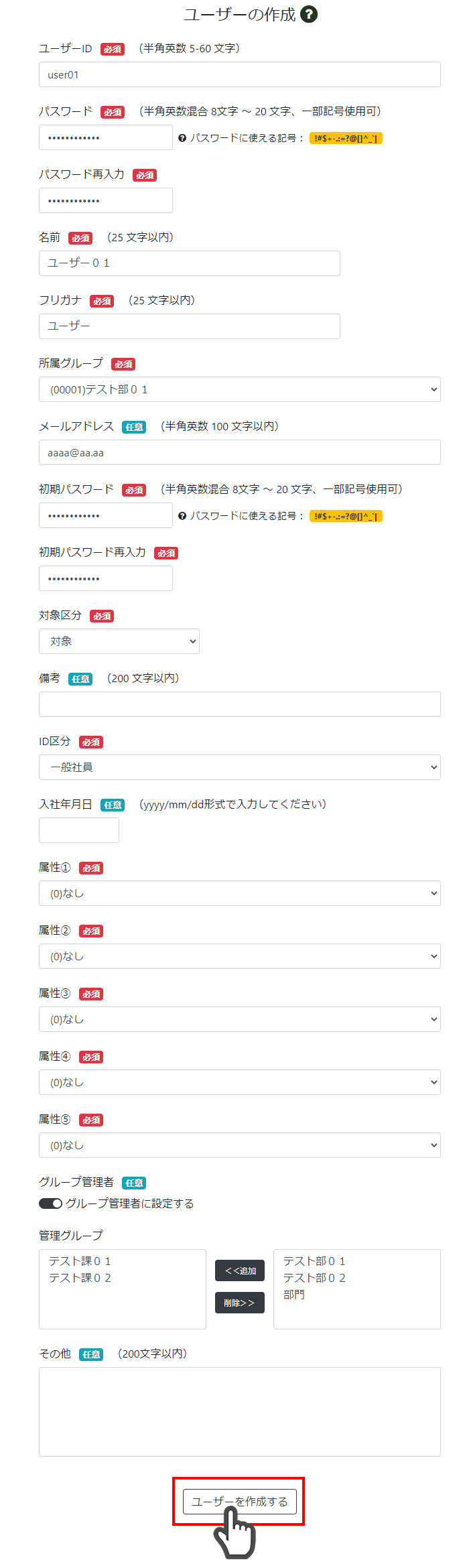
Task: Click the 入社年月日 date input field
Action: [x=79, y=830]
